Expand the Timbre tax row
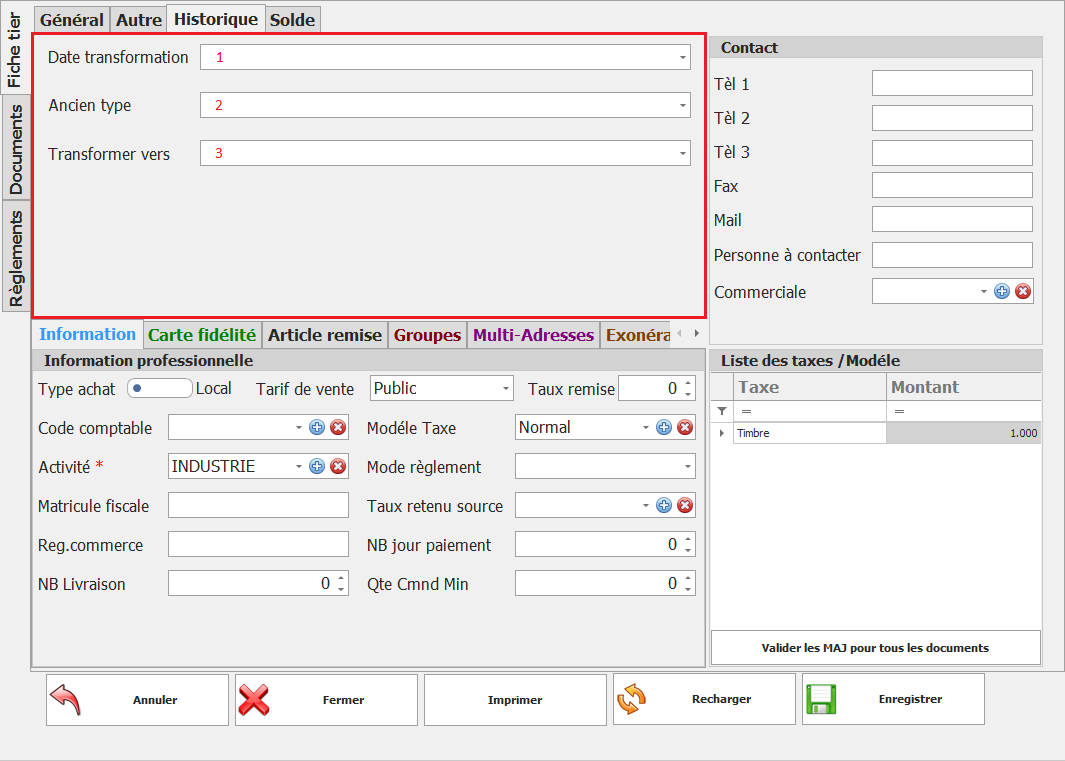This screenshot has height=761, width=1065. point(722,433)
